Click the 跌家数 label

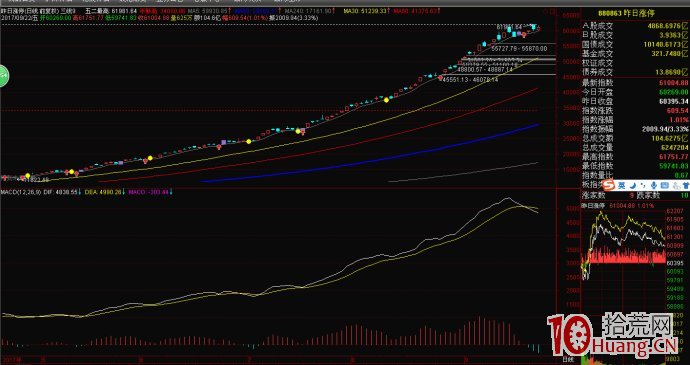[x=647, y=195]
